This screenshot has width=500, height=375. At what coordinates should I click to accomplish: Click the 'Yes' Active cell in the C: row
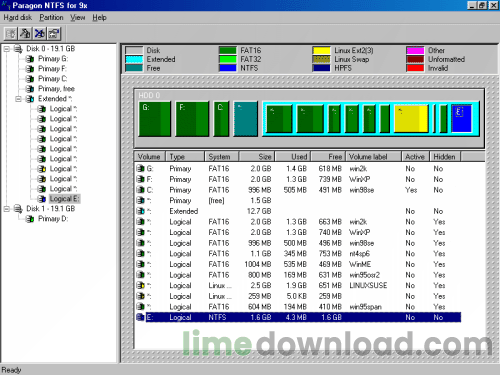coord(411,190)
